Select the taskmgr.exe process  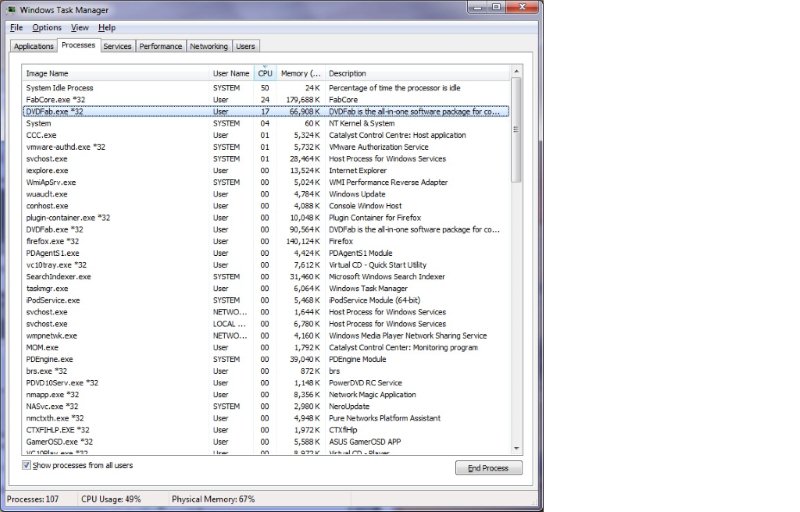click(x=266, y=288)
